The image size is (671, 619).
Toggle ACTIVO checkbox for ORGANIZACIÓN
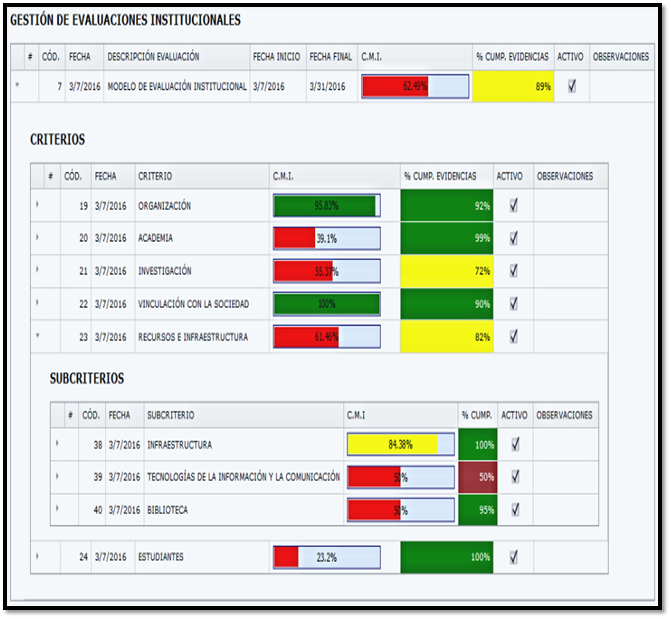[x=514, y=206]
